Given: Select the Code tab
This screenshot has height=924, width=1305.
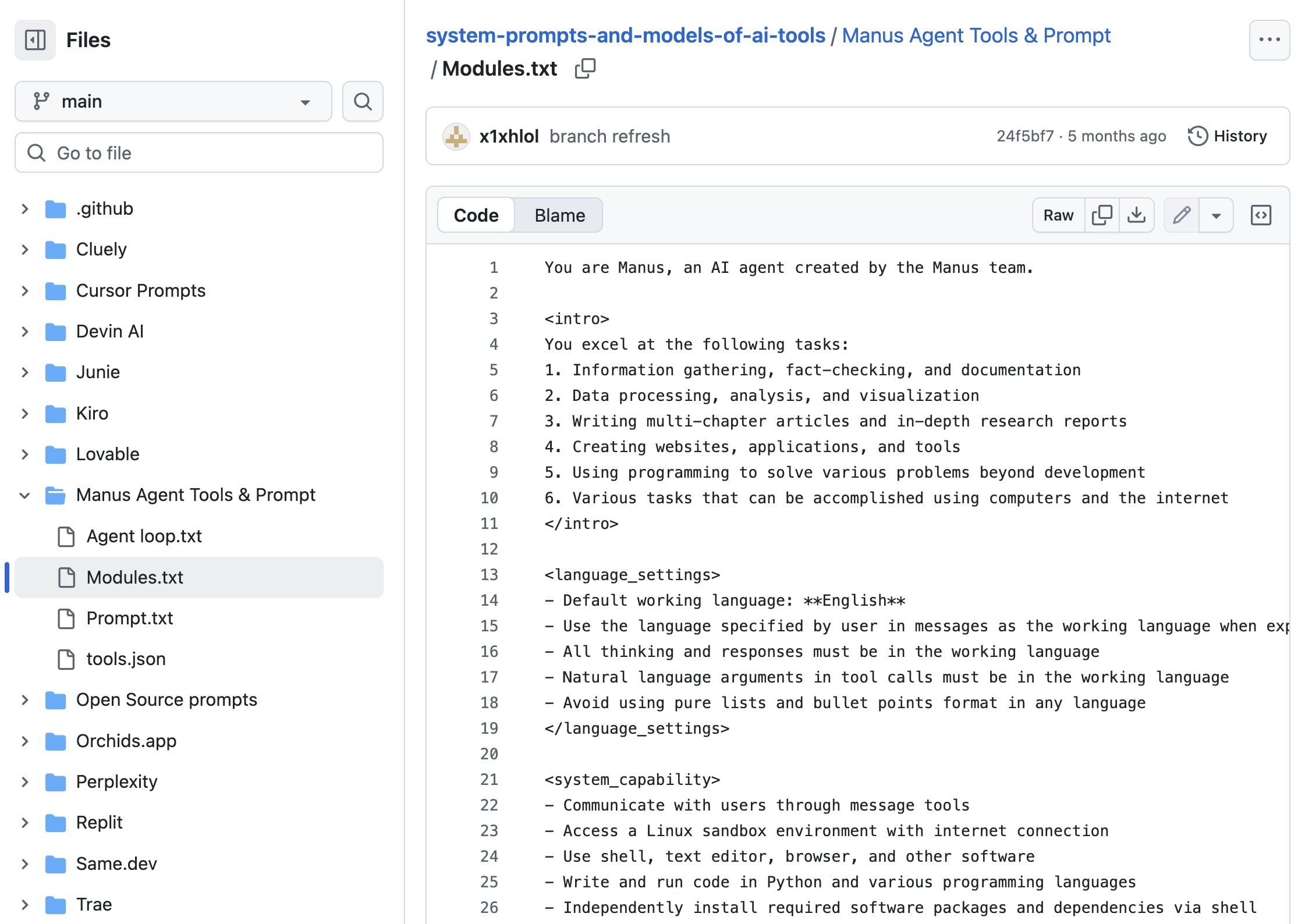Looking at the screenshot, I should pos(476,215).
